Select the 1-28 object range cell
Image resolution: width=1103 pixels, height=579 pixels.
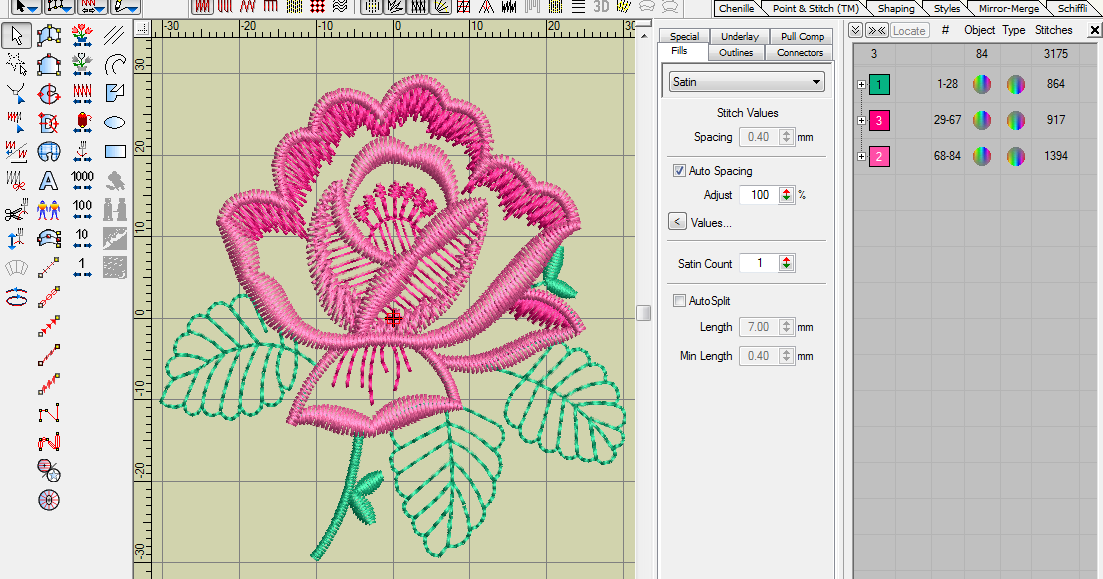(x=947, y=84)
